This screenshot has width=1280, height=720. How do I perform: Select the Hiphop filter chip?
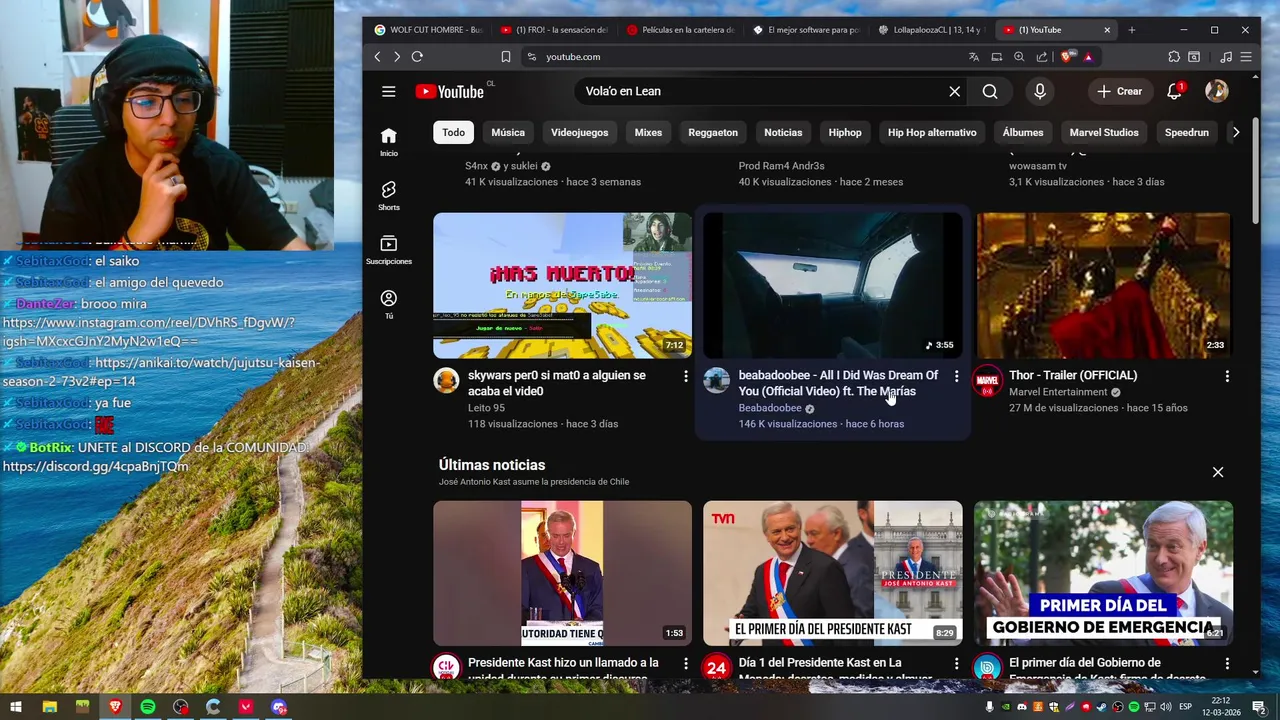[x=845, y=132]
